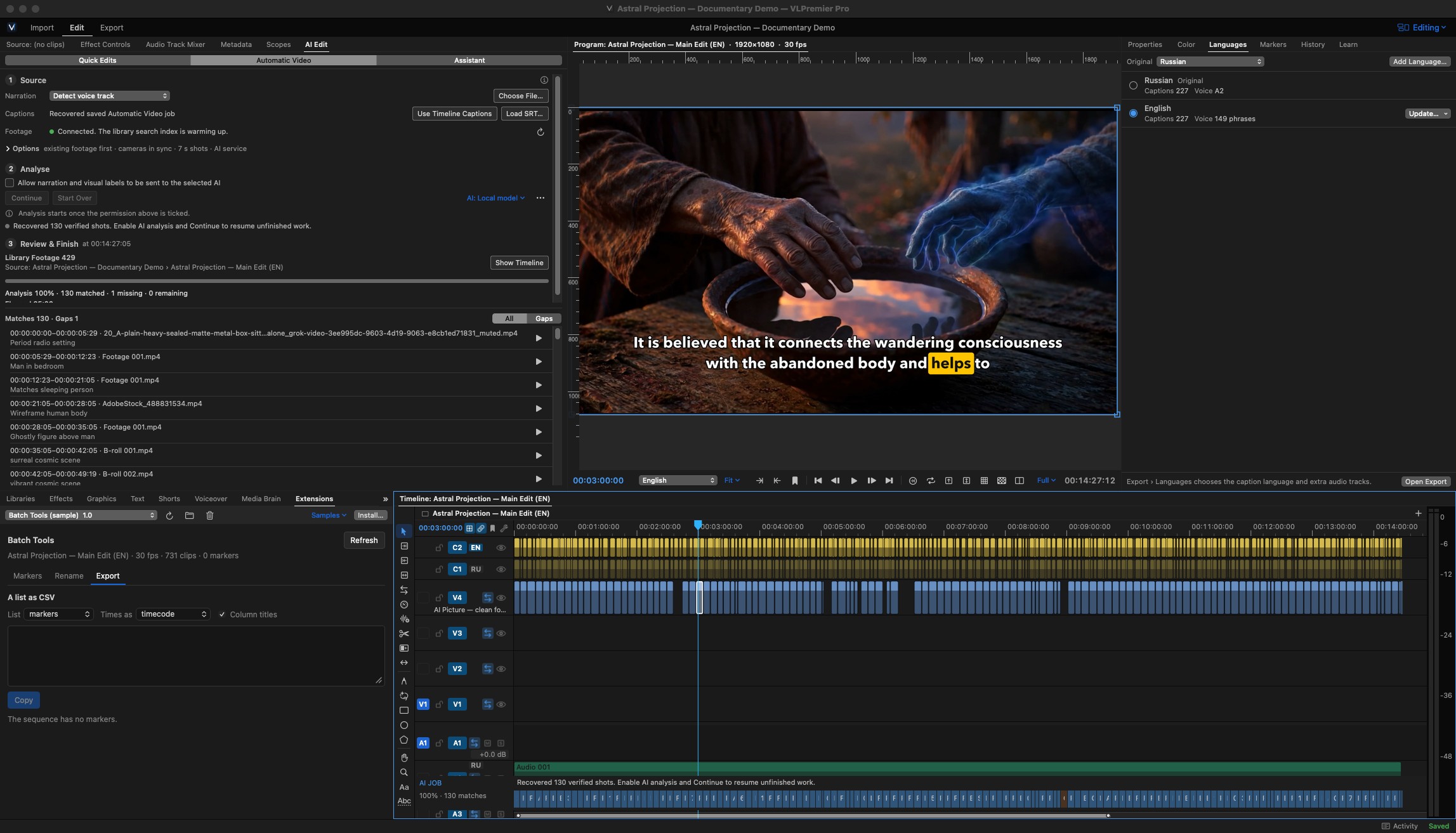The height and width of the screenshot is (833, 1456).
Task: Show safe-margins grid overlay in Program monitor
Action: point(984,481)
